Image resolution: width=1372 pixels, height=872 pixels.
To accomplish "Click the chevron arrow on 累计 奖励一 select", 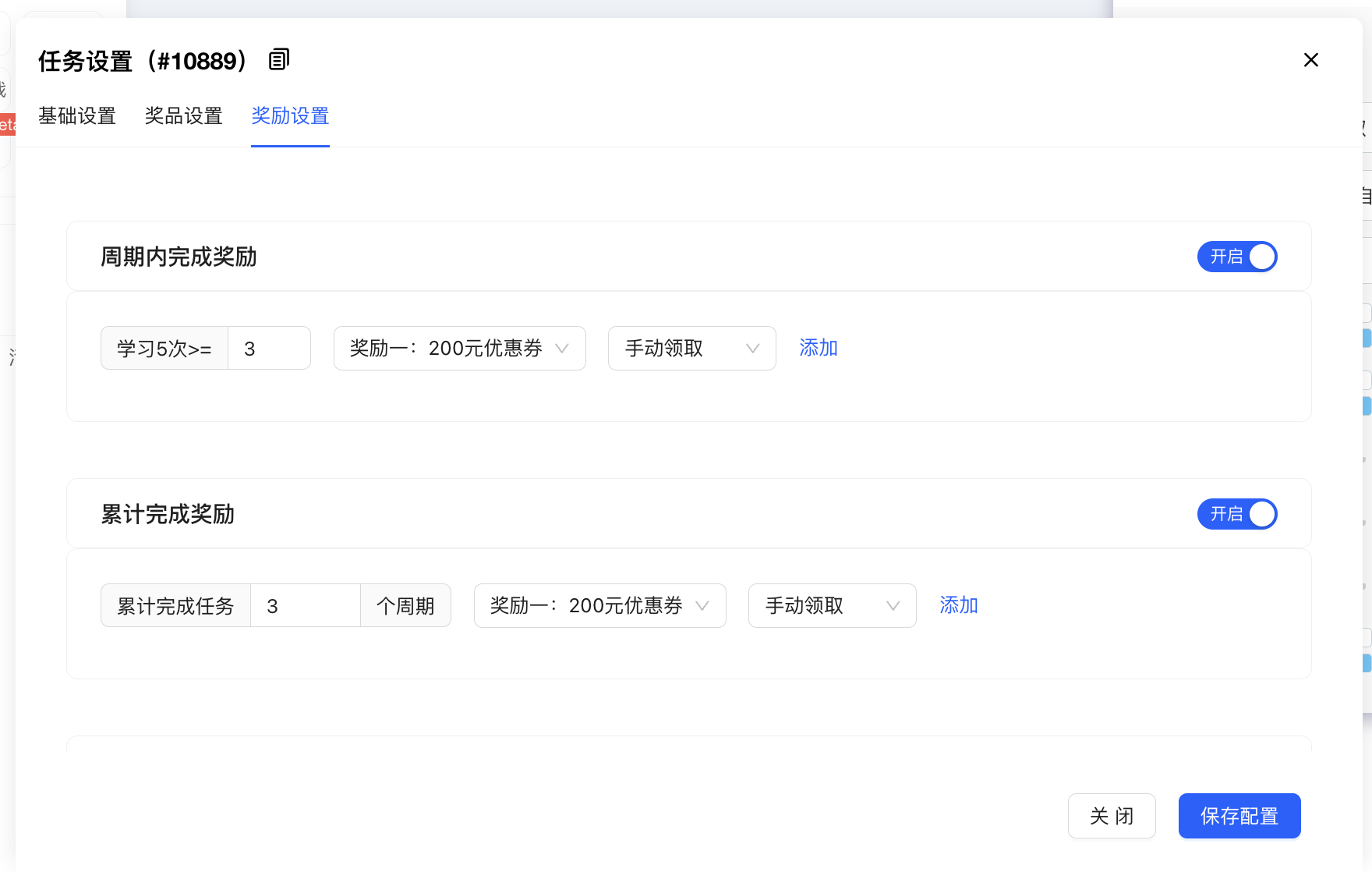I will (x=702, y=606).
